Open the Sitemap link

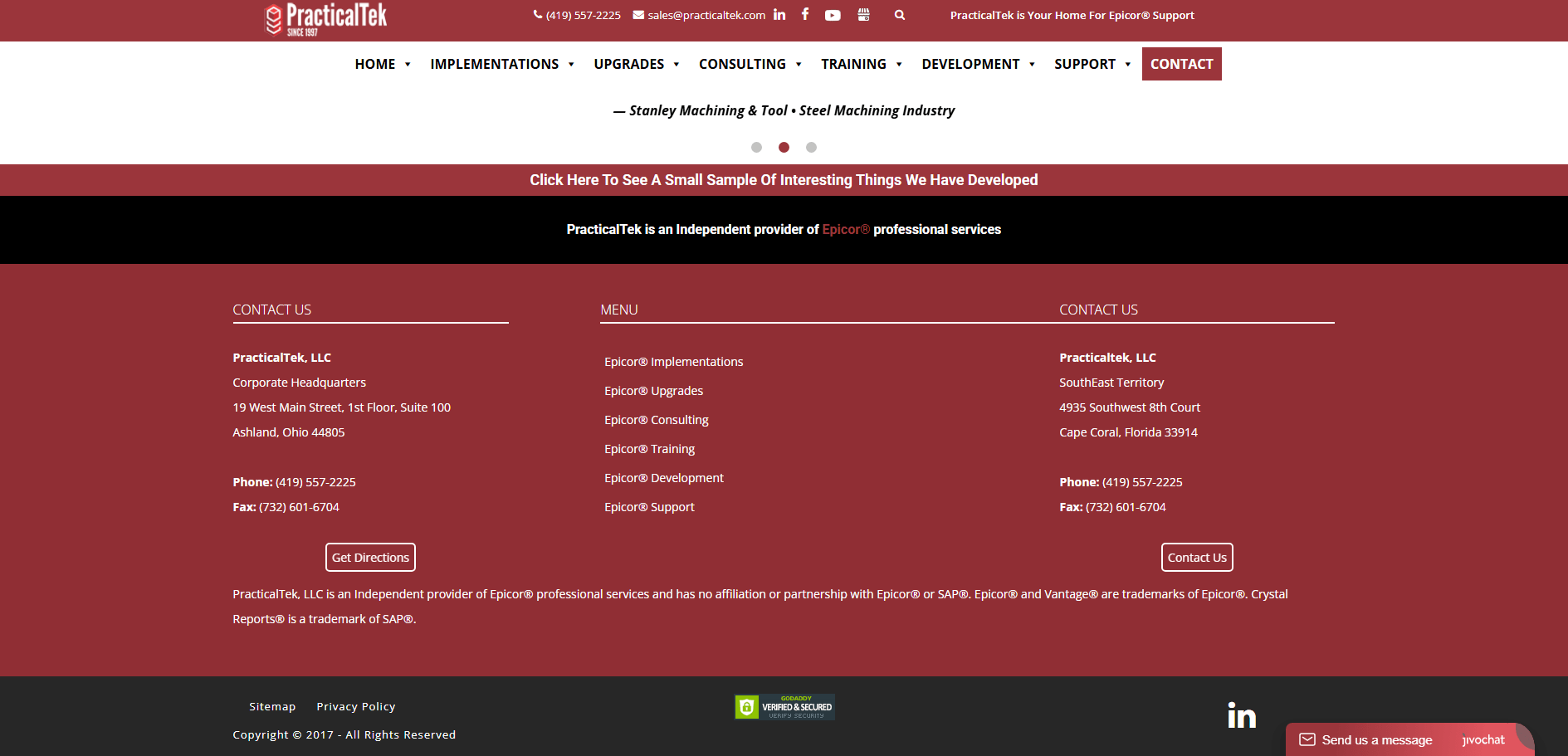point(272,706)
